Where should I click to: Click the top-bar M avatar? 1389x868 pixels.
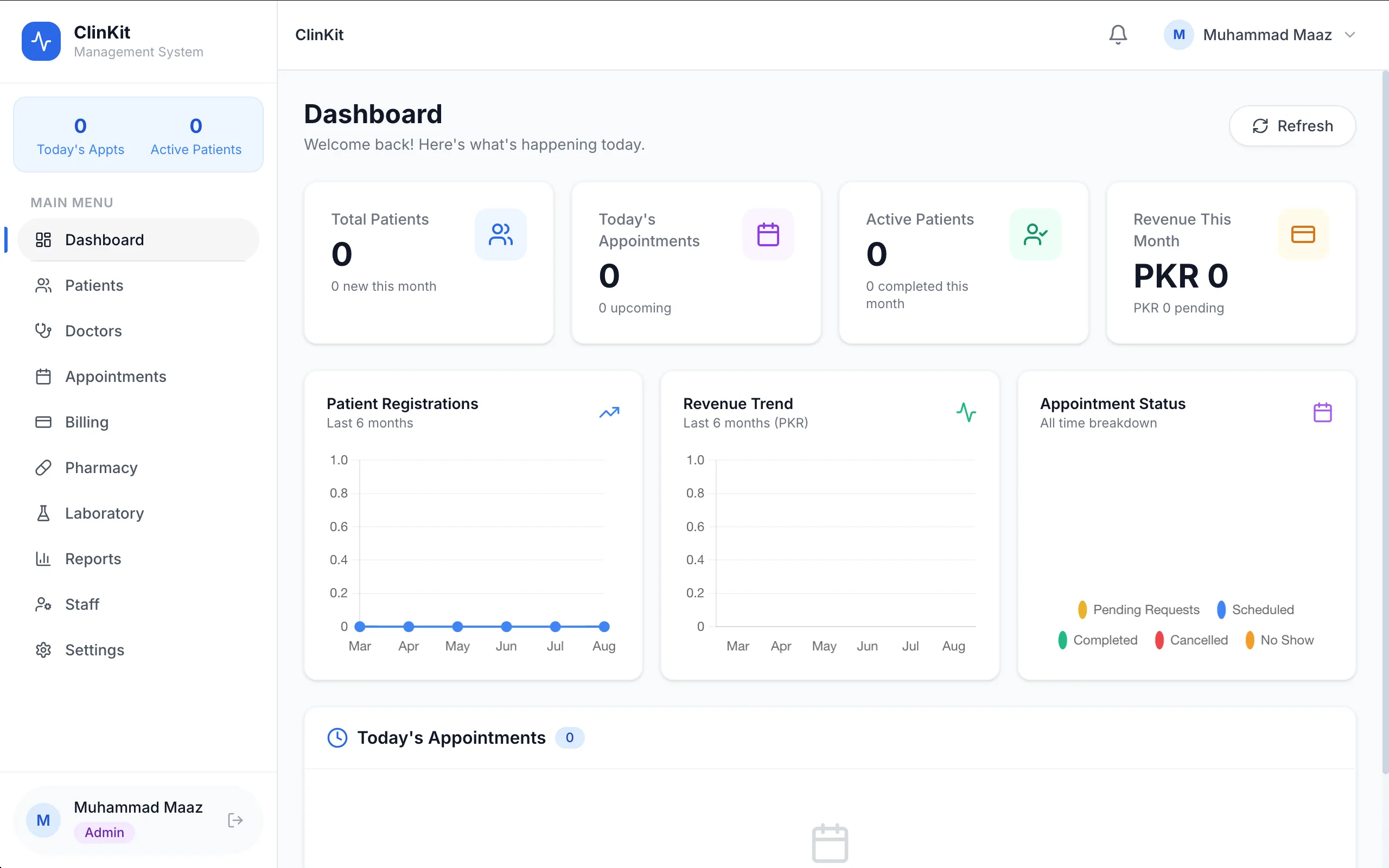click(1178, 35)
